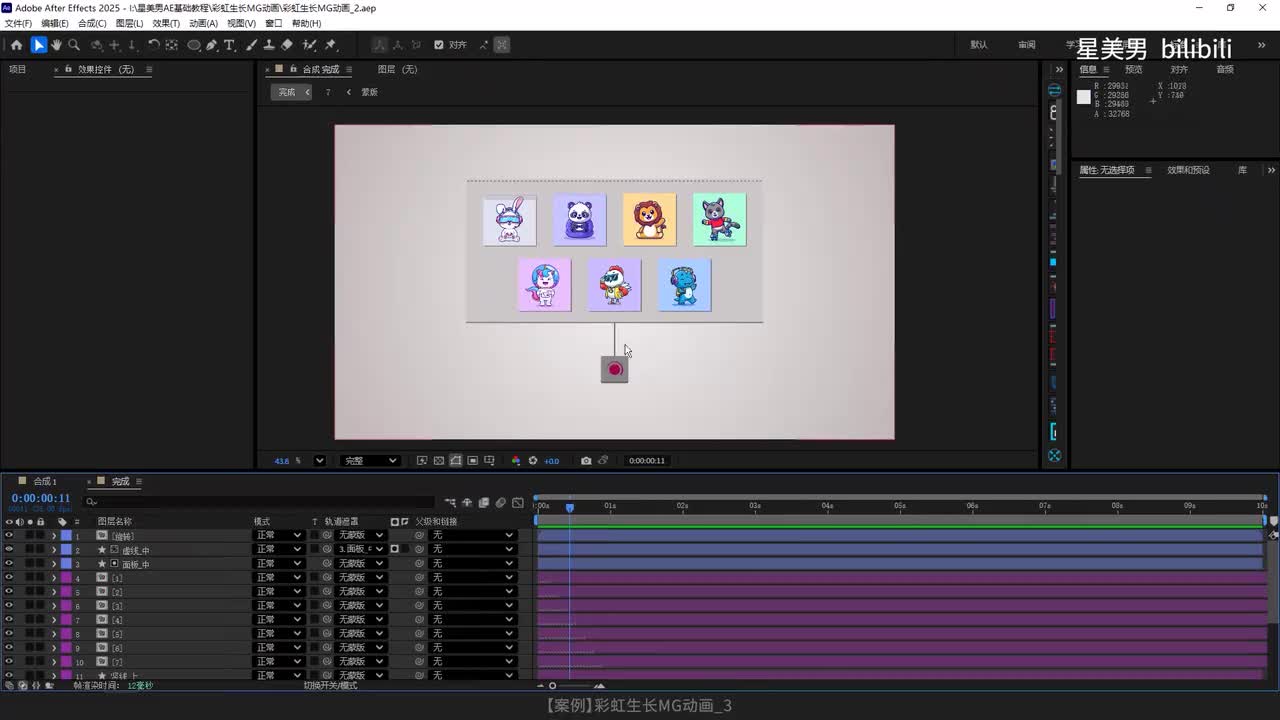The width and height of the screenshot is (1280, 720).
Task: Open track matte dropdown for layer 2 虚线_中
Action: coord(361,550)
